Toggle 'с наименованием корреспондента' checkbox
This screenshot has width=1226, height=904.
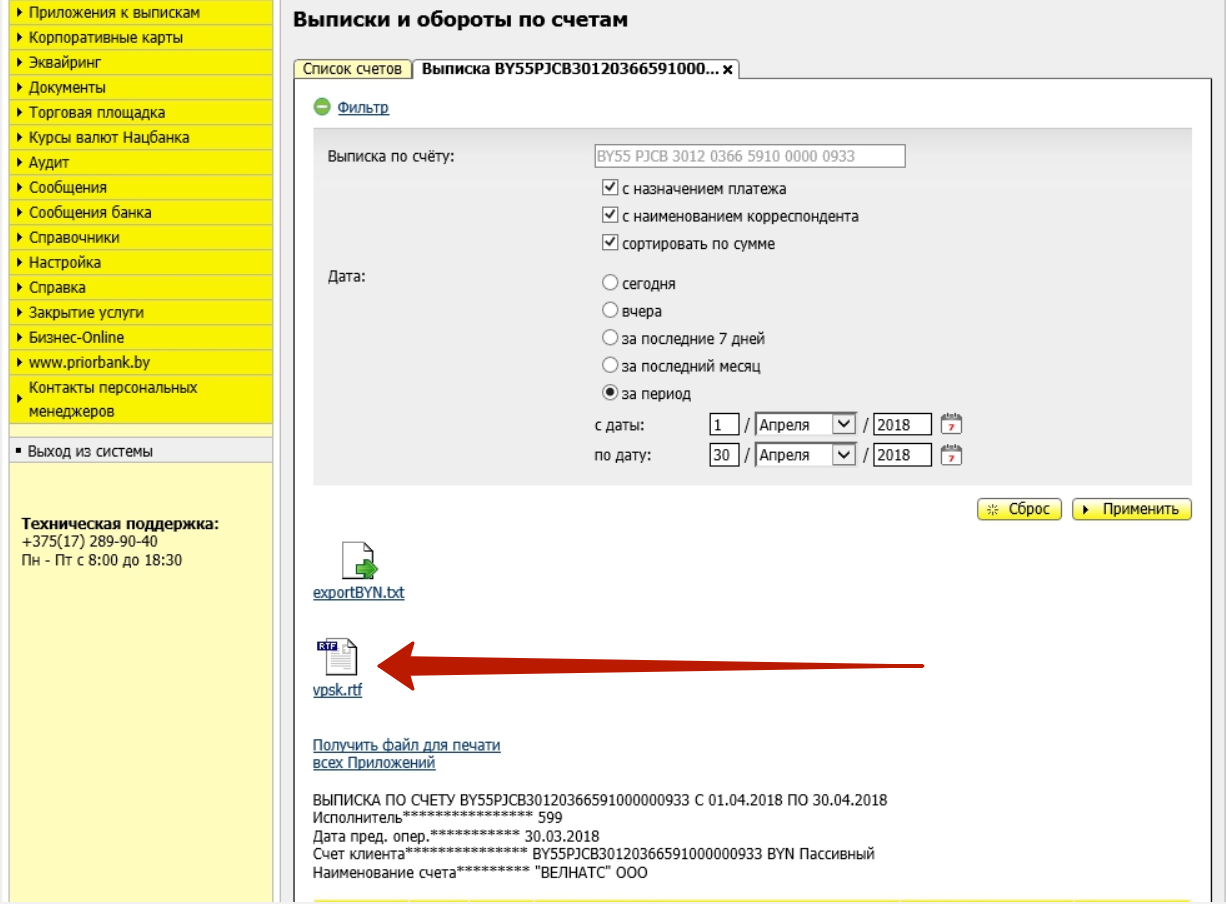pyautogui.click(x=609, y=215)
